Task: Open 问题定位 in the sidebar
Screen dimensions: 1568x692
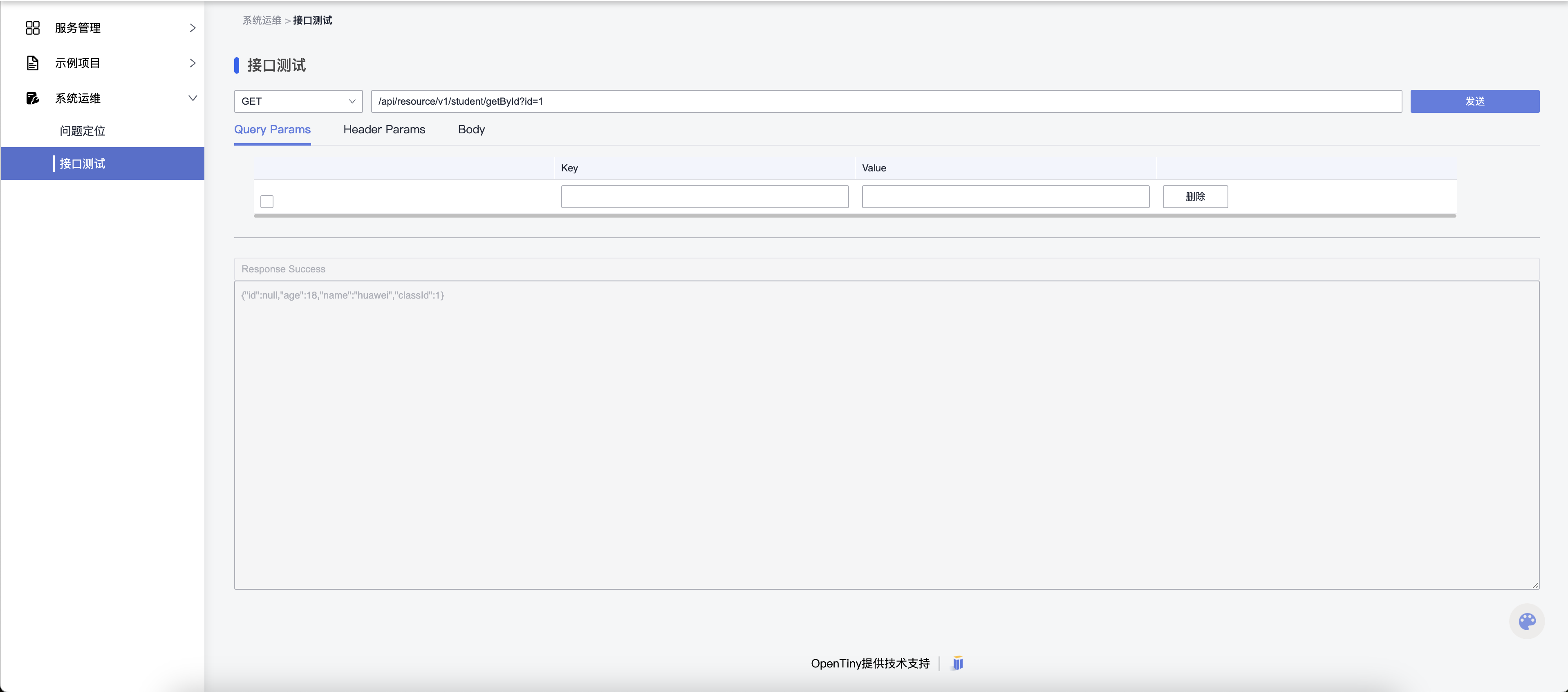Action: pyautogui.click(x=82, y=131)
